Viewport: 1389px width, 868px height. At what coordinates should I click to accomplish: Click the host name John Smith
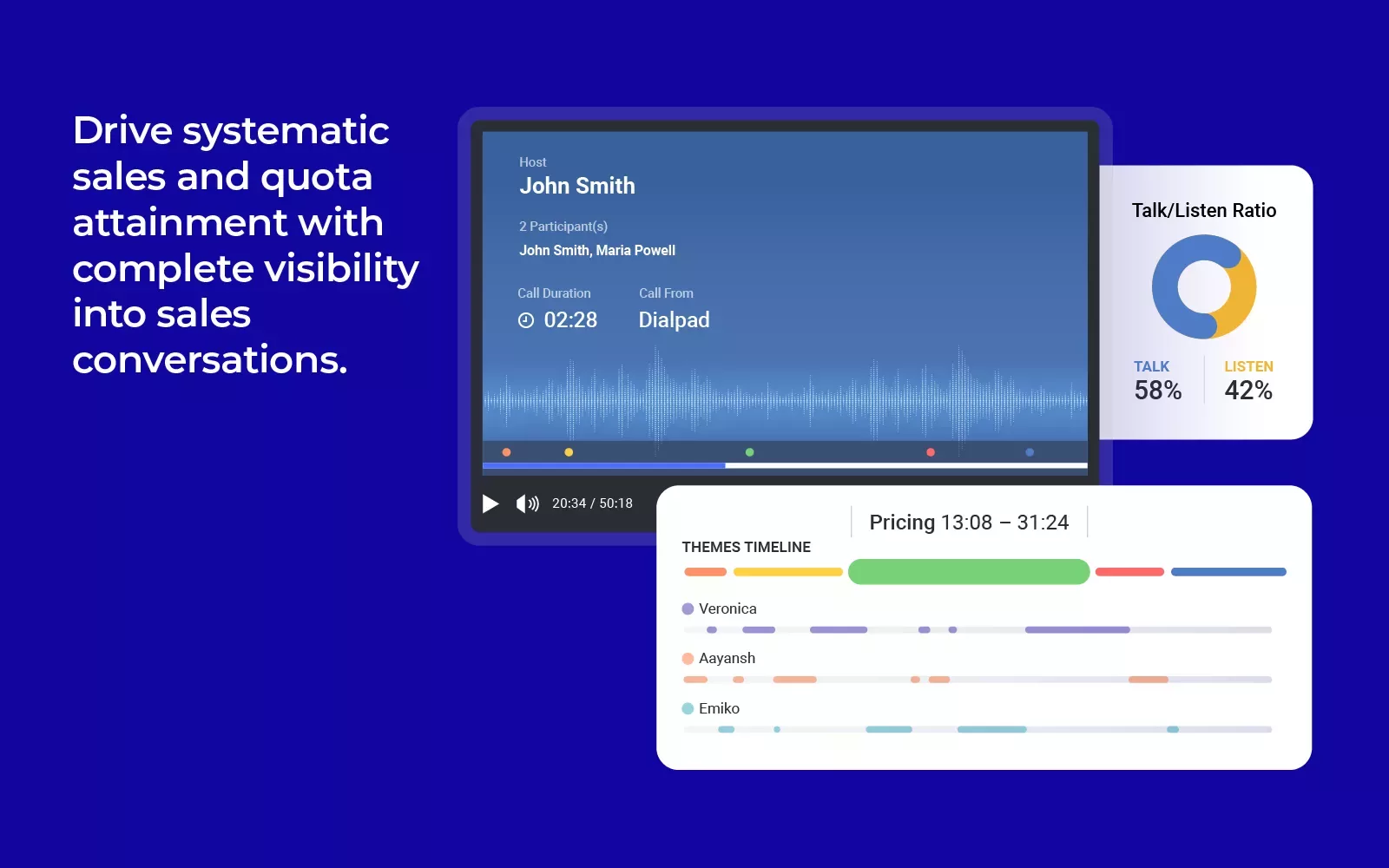click(x=577, y=186)
